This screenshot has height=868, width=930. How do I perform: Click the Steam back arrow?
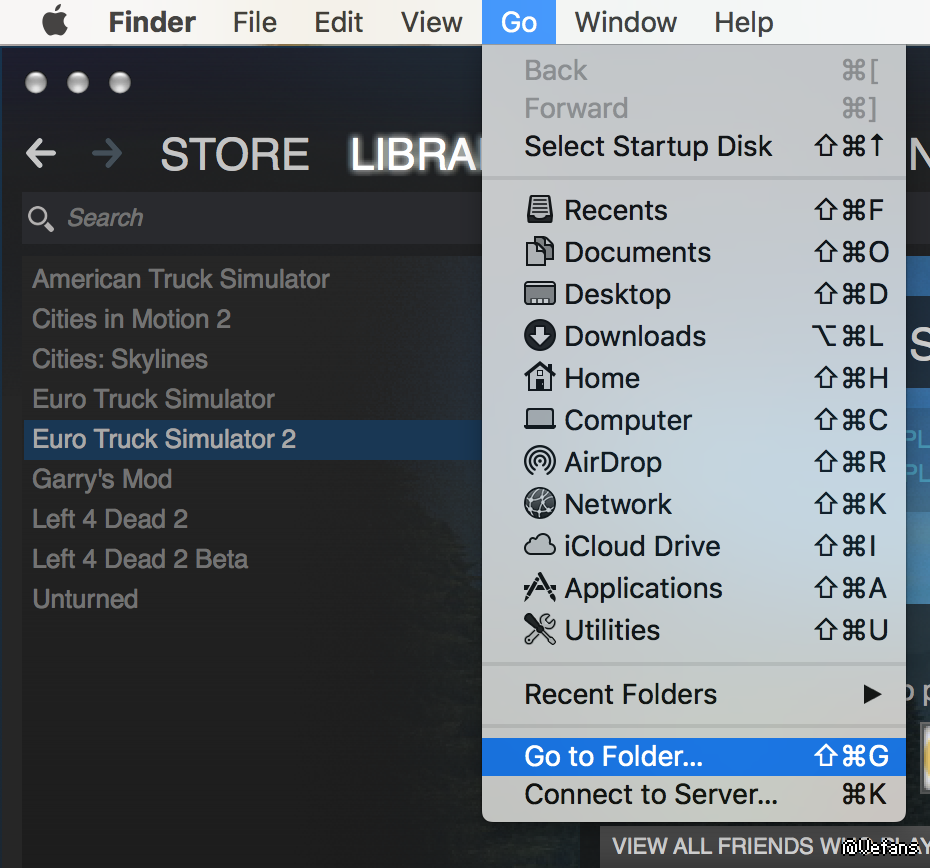click(41, 153)
